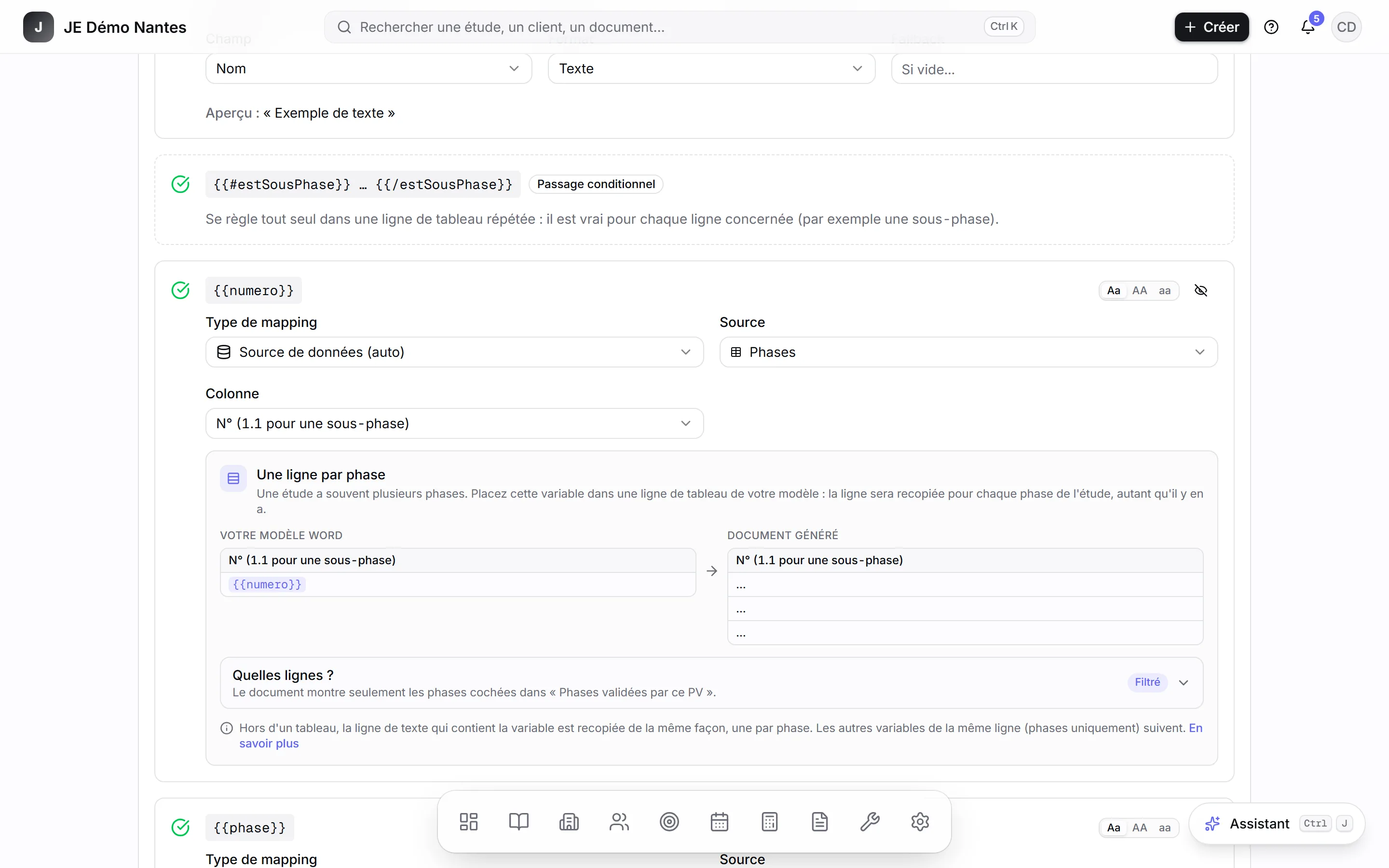The height and width of the screenshot is (868, 1389).
Task: Open the wrench tools icon in the dock
Action: tap(870, 822)
